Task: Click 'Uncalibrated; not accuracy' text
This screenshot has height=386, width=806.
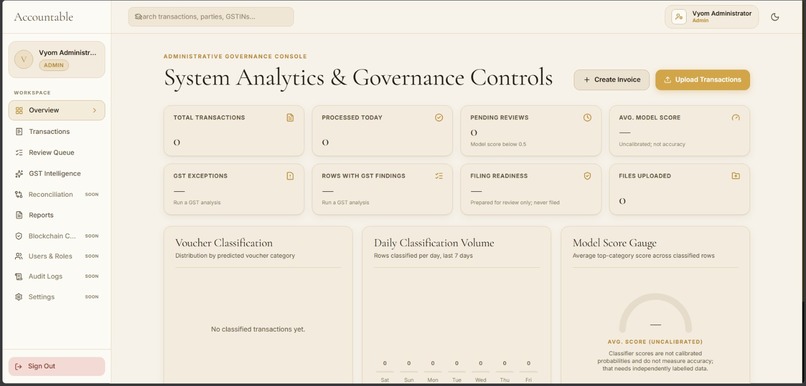Action: pos(652,144)
